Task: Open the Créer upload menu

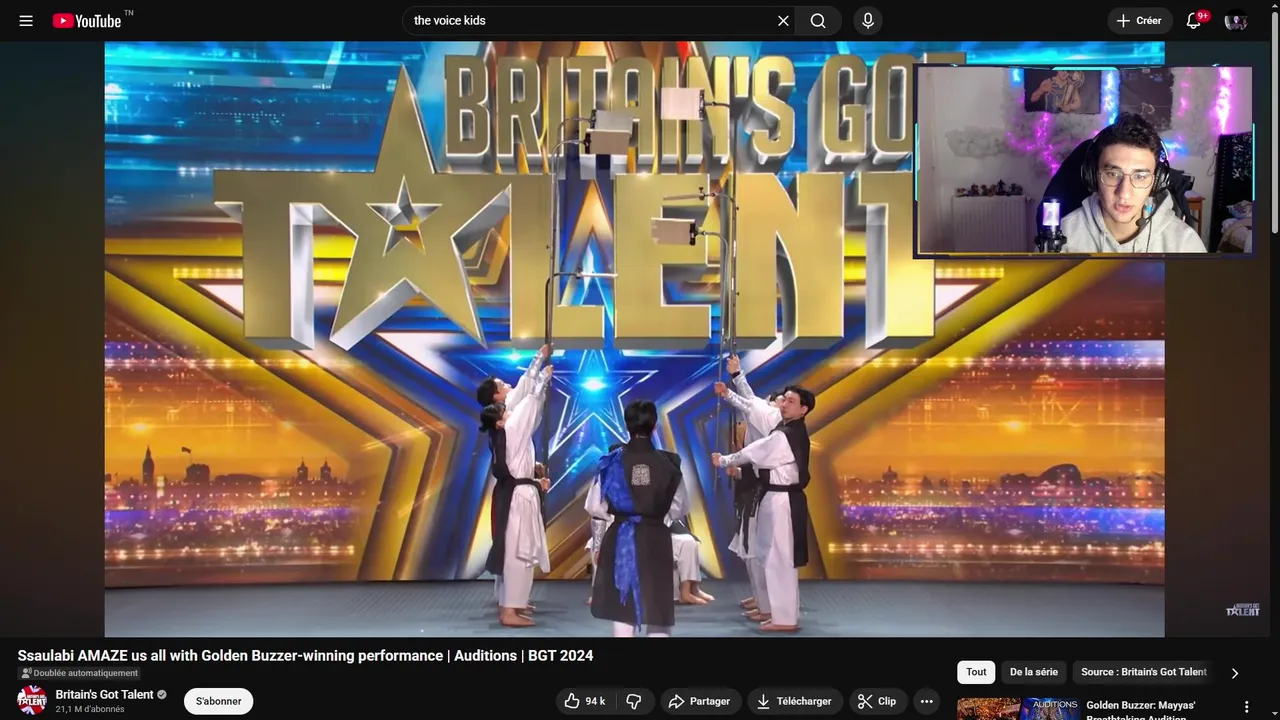Action: coord(1139,20)
